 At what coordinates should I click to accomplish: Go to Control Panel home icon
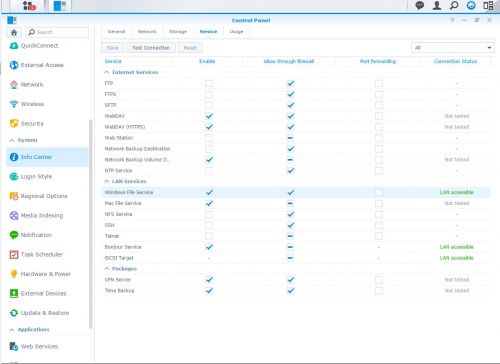coord(14,32)
